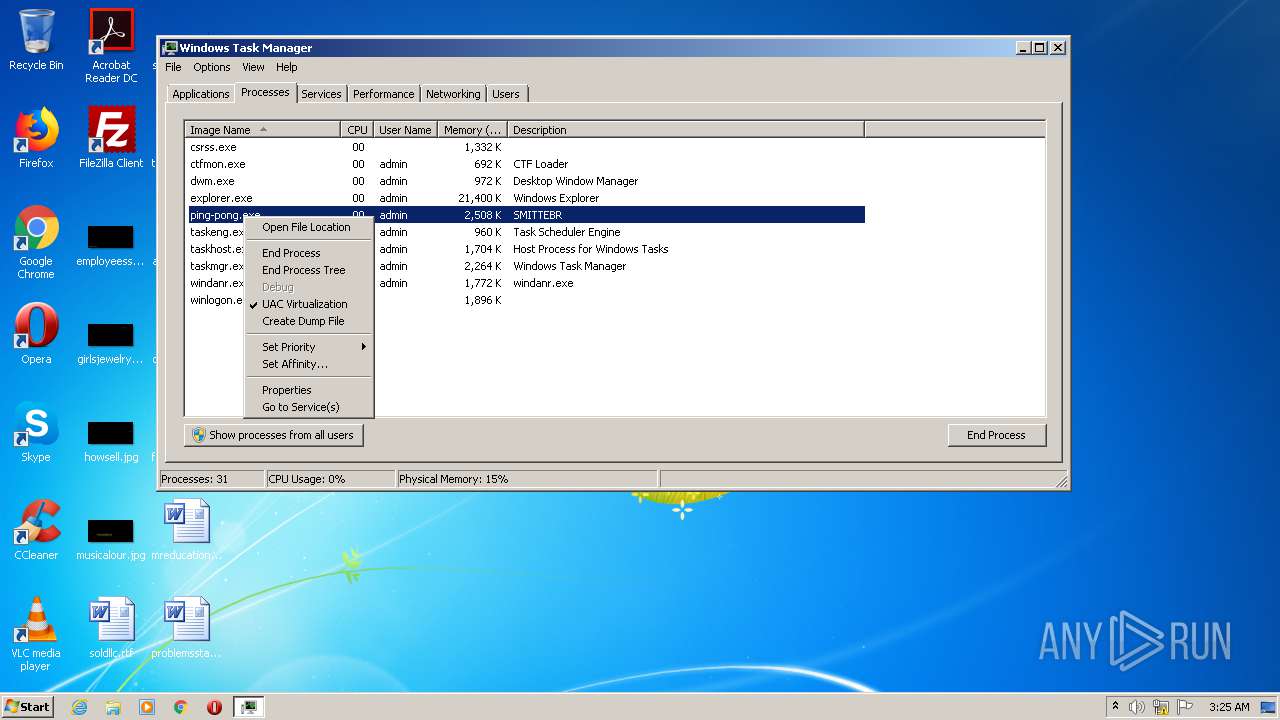Choose Open File Location
Viewport: 1280px width, 720px height.
[x=309, y=227]
